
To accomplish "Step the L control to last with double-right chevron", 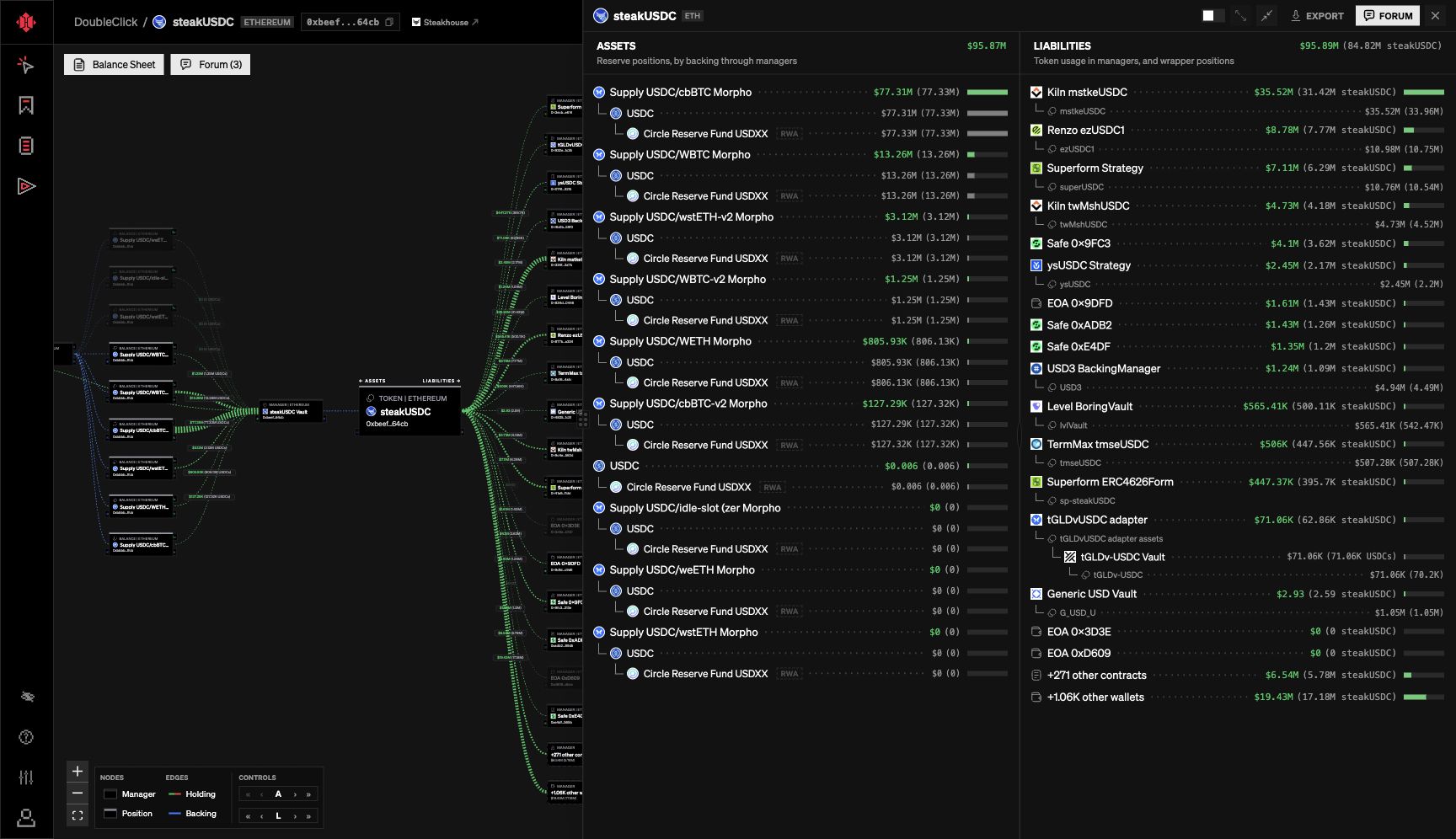I will pyautogui.click(x=308, y=816).
